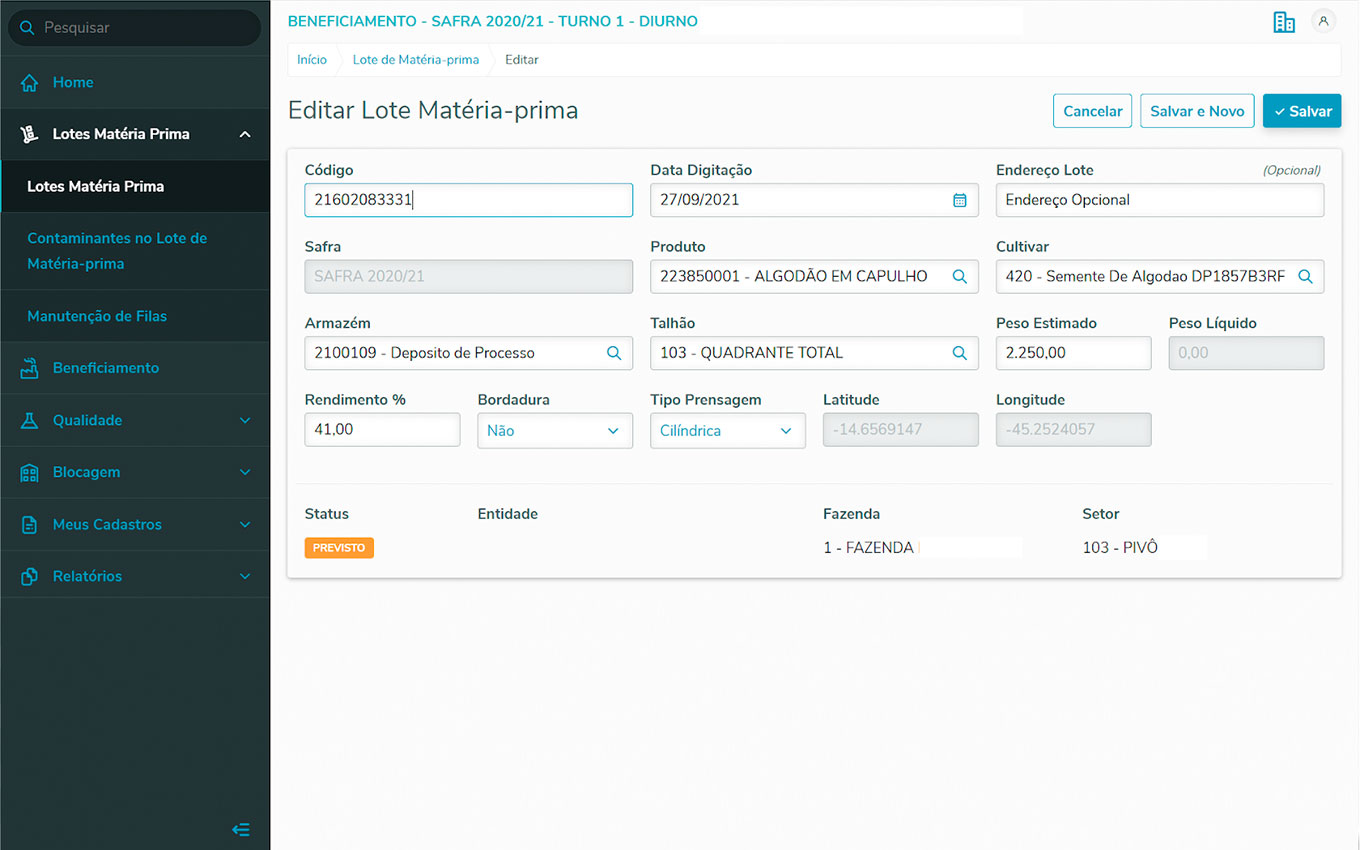Open the company building icon in header
The height and width of the screenshot is (850, 1360).
click(1284, 22)
